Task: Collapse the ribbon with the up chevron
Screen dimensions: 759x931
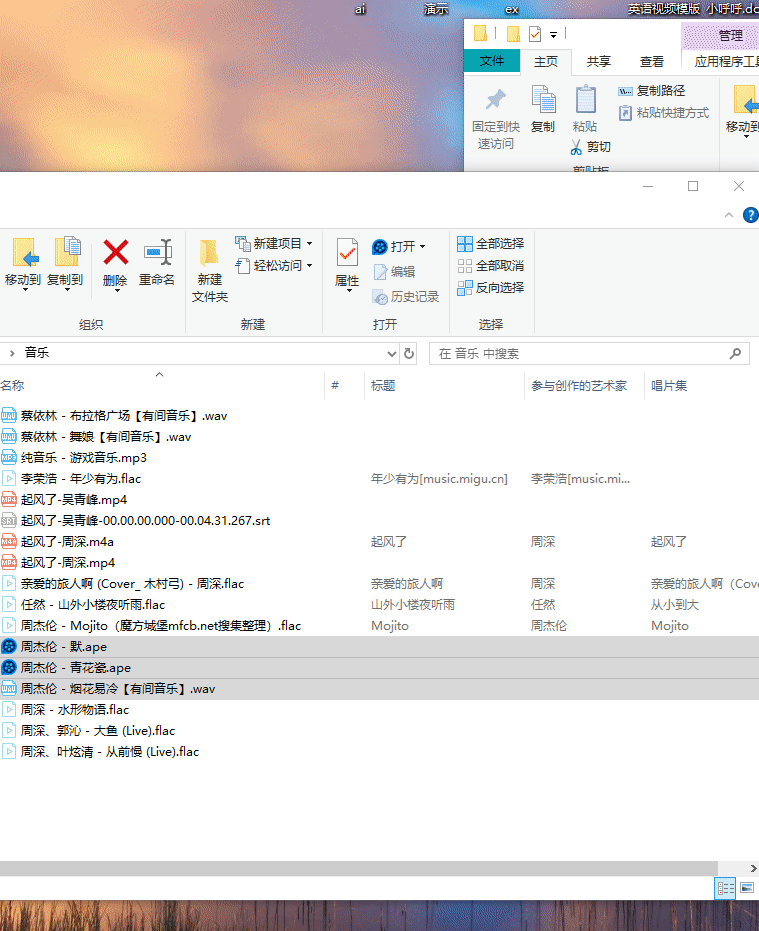Action: coord(729,215)
